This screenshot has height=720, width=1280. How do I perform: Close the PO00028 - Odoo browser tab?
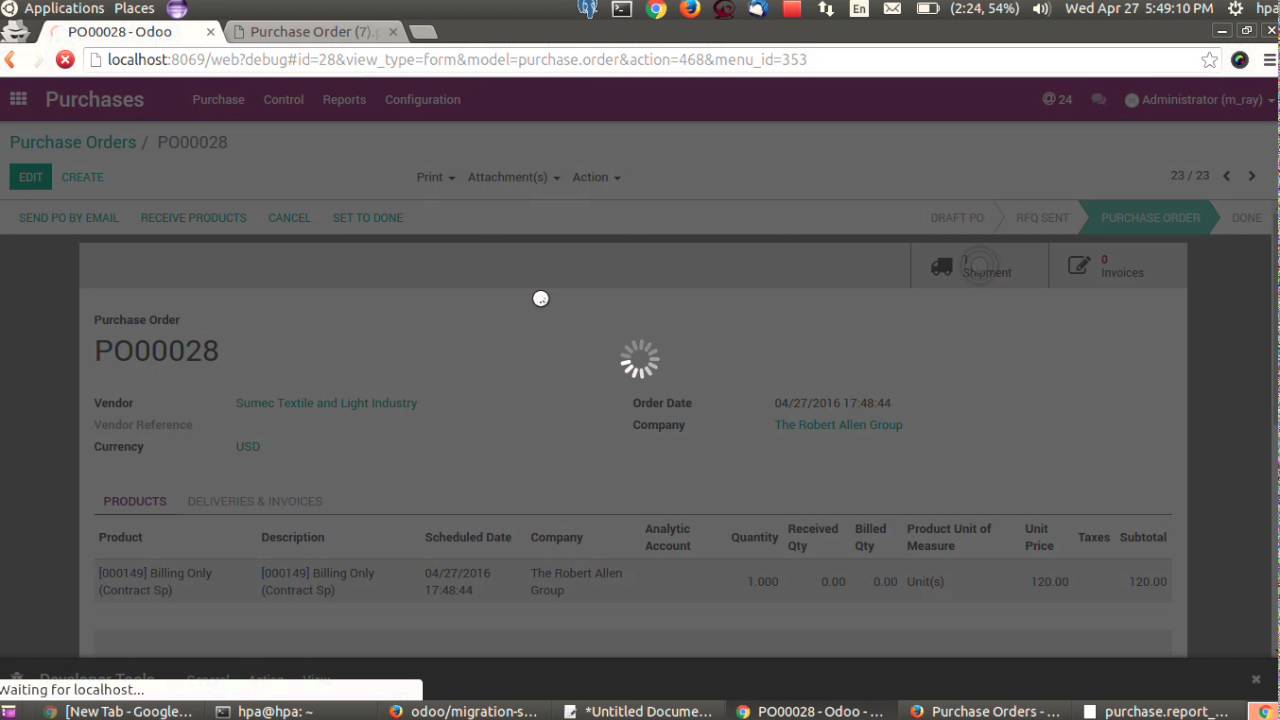(211, 32)
